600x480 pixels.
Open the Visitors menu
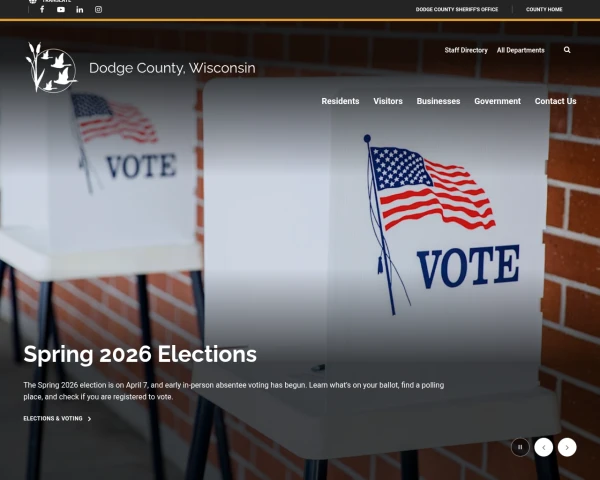388,101
